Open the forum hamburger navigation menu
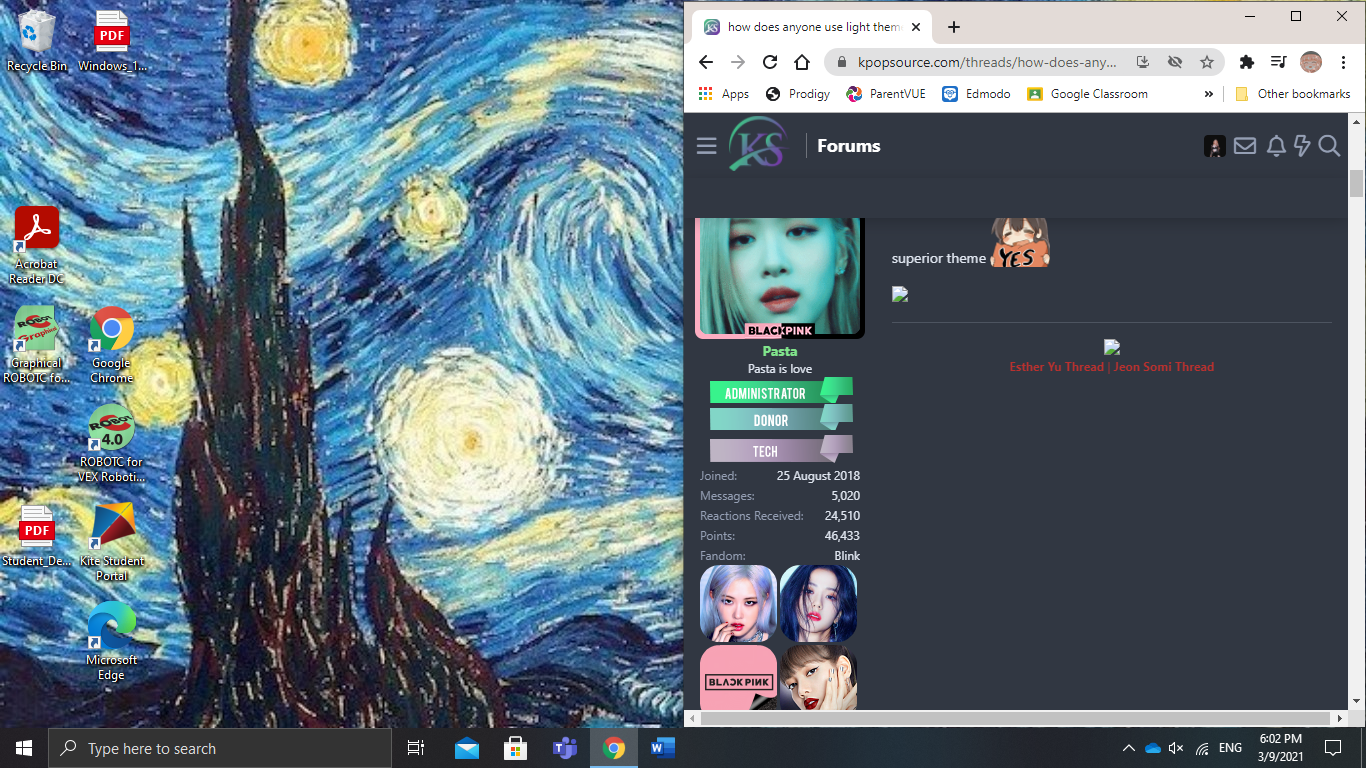The height and width of the screenshot is (768, 1366). [x=707, y=146]
